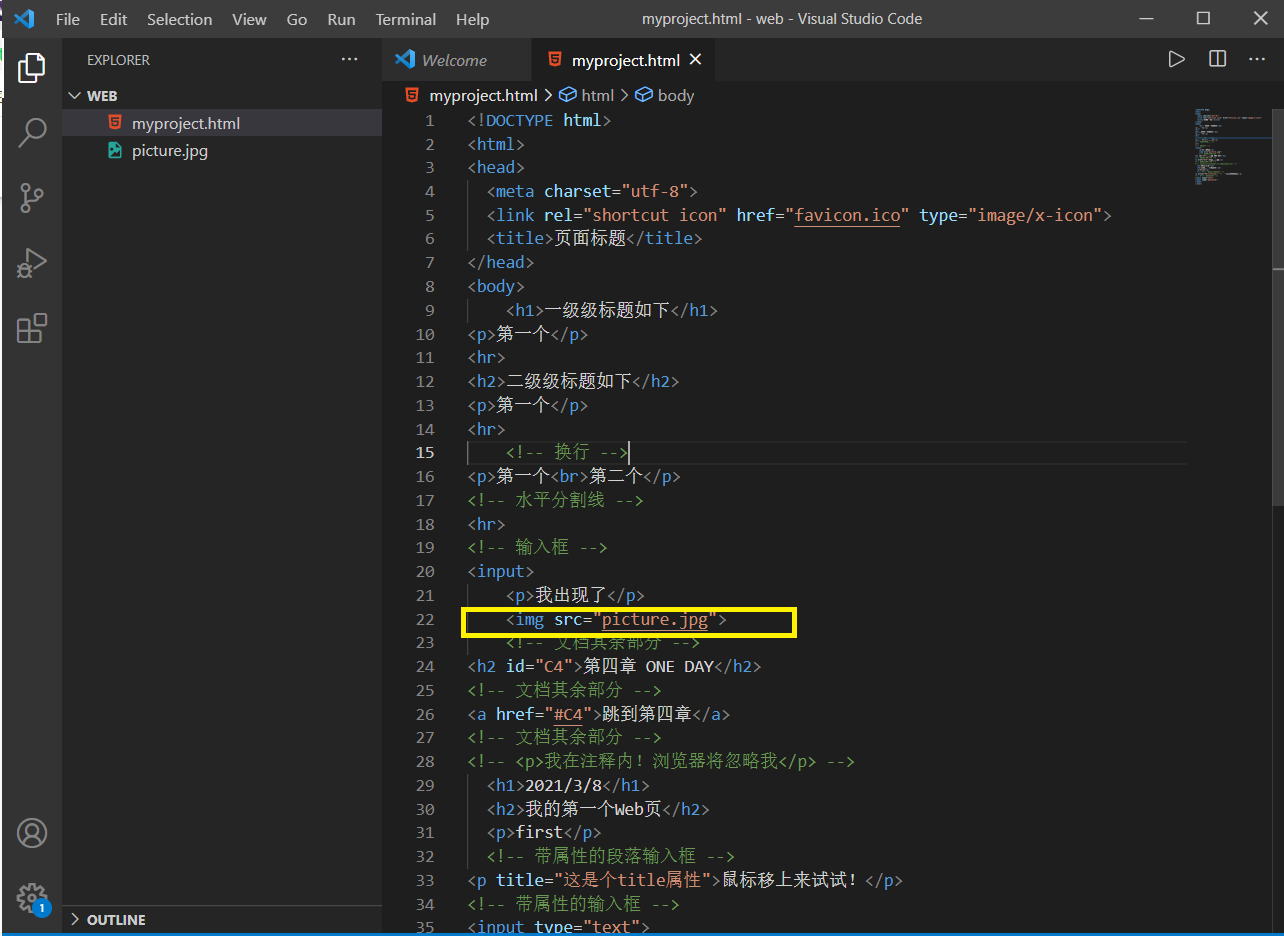Open Explorer Views and More Actions ellipsis
This screenshot has width=1284, height=936.
coord(349,59)
